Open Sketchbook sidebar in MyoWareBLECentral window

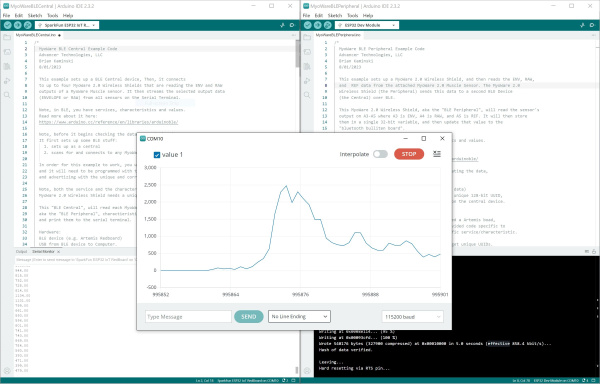click(7, 37)
